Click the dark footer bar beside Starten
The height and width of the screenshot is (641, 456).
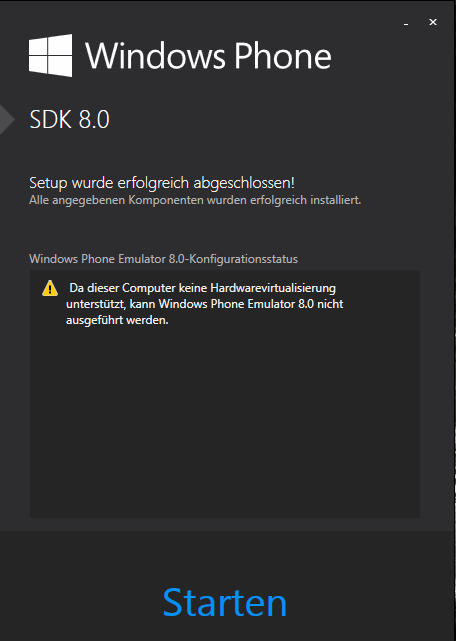click(82, 603)
